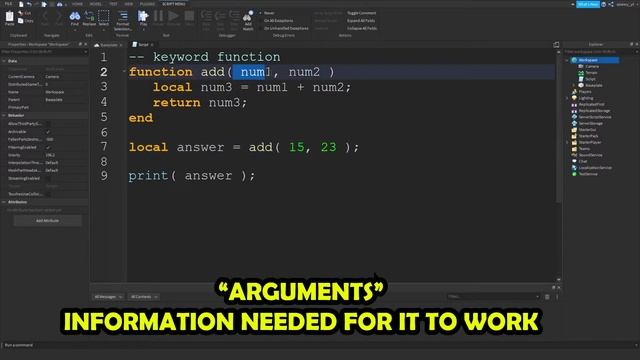Collapse the Workspace tree node arrow
This screenshot has height=360, width=640.
point(567,60)
